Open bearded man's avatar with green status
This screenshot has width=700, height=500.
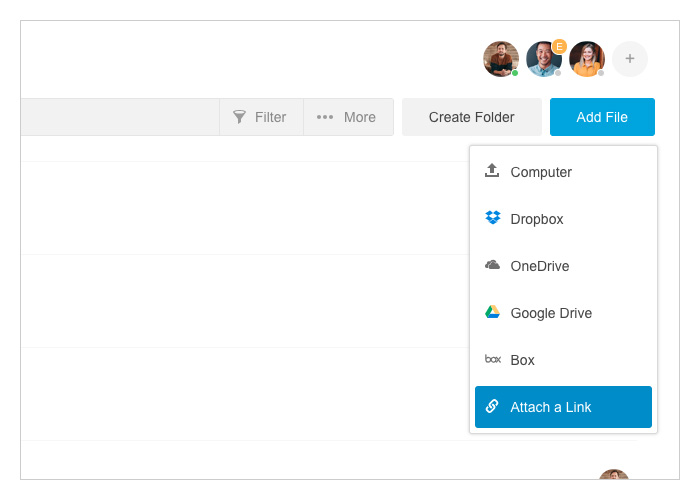[x=501, y=59]
